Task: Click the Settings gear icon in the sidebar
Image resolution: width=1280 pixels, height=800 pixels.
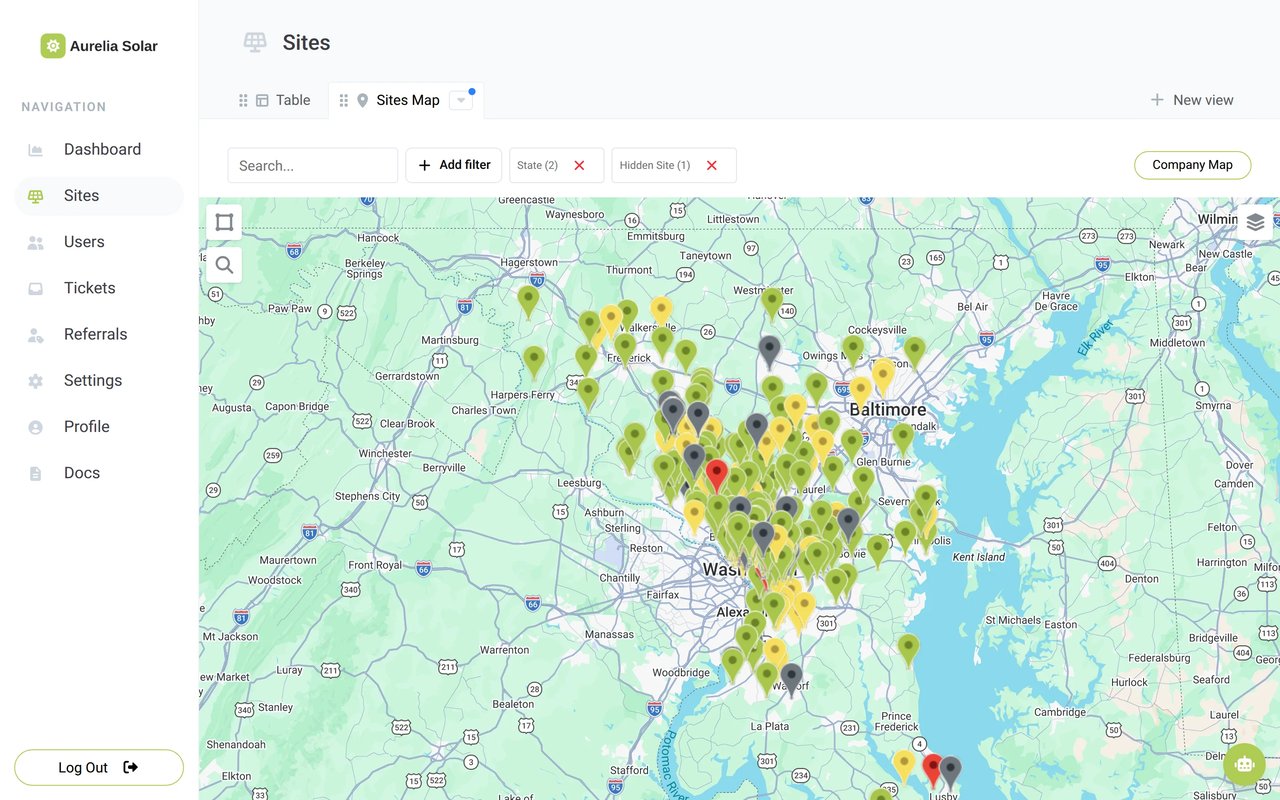Action: (x=36, y=381)
